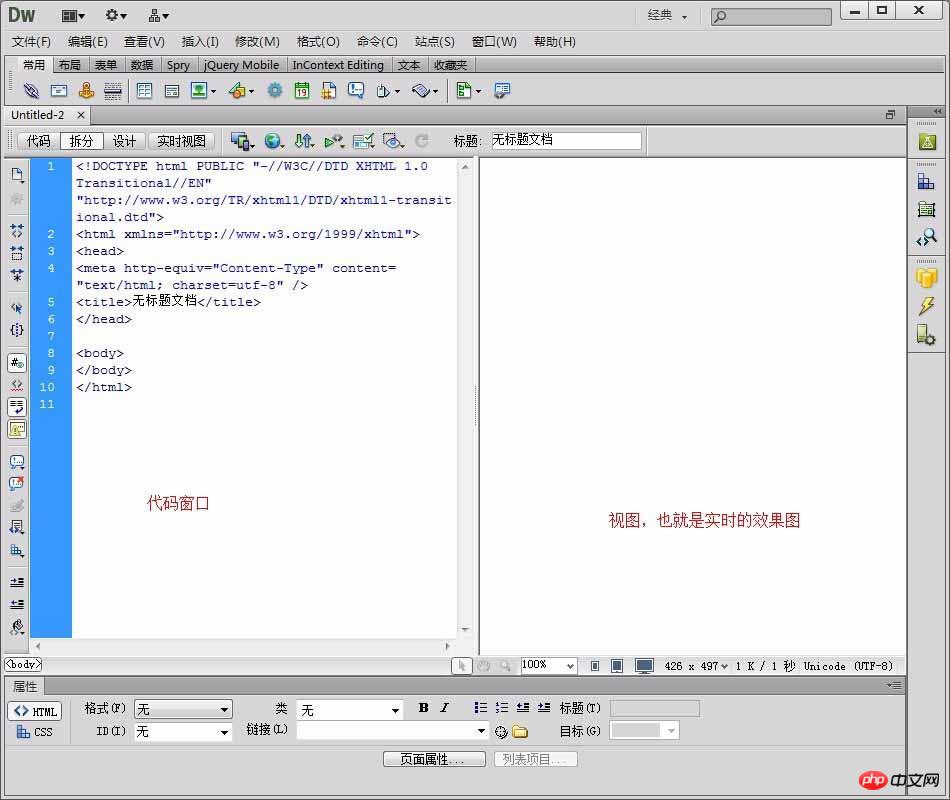Open the zoom level 100% dropdown
This screenshot has width=950, height=800.
click(549, 665)
